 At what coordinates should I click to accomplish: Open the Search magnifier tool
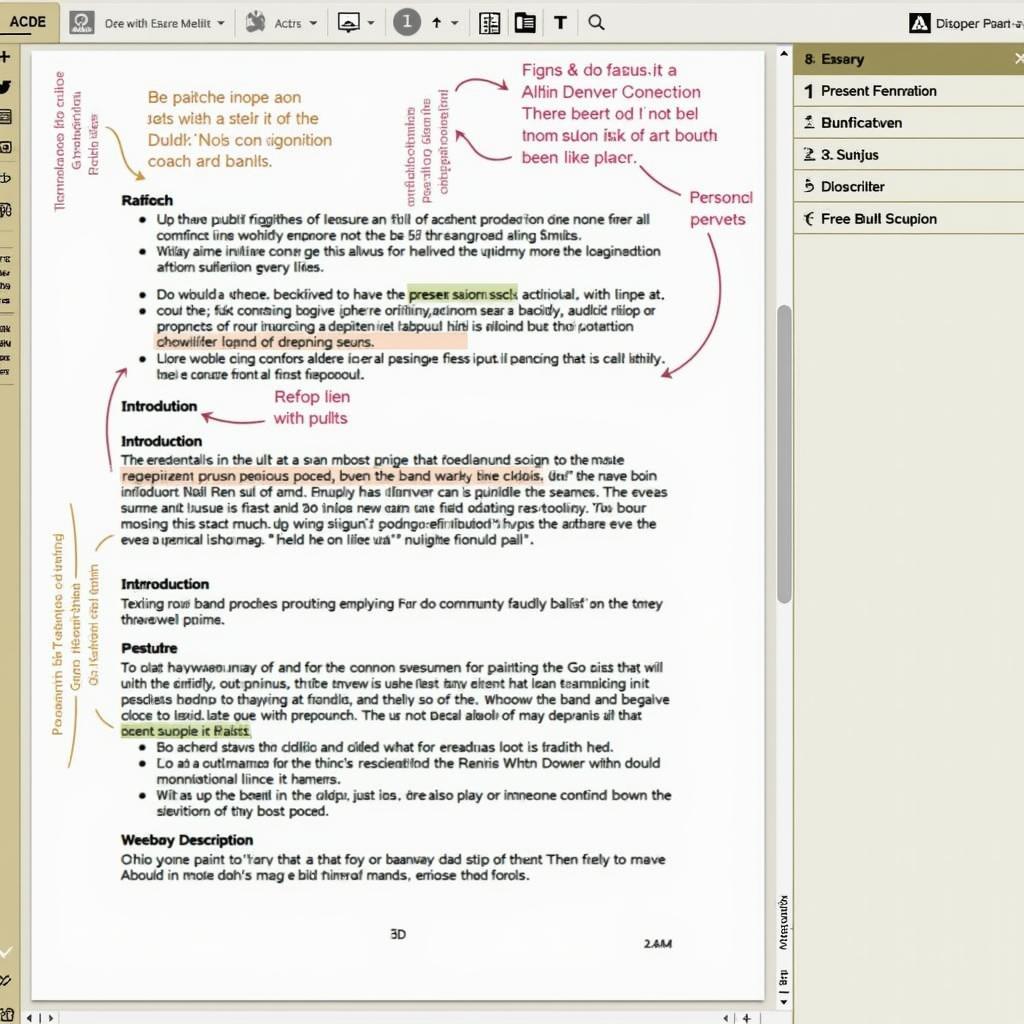pyautogui.click(x=597, y=22)
